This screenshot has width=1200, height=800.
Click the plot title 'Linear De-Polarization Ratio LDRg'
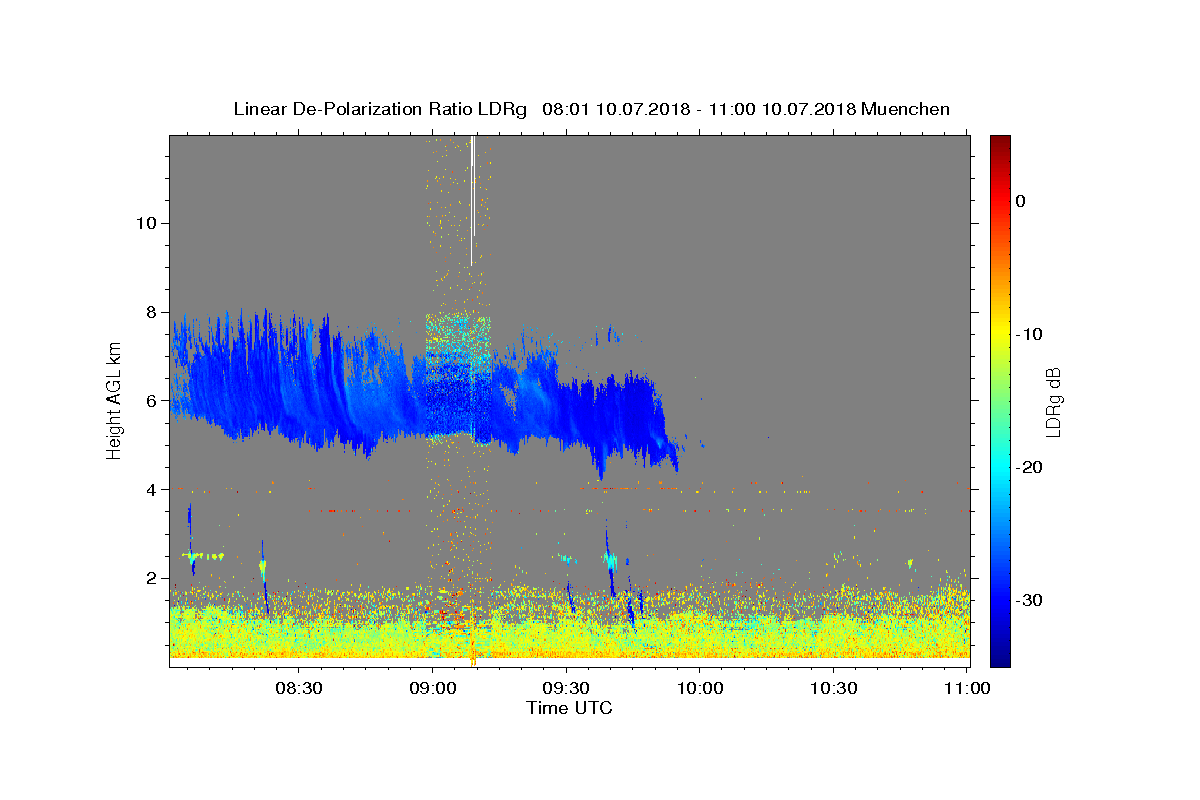coord(380,109)
